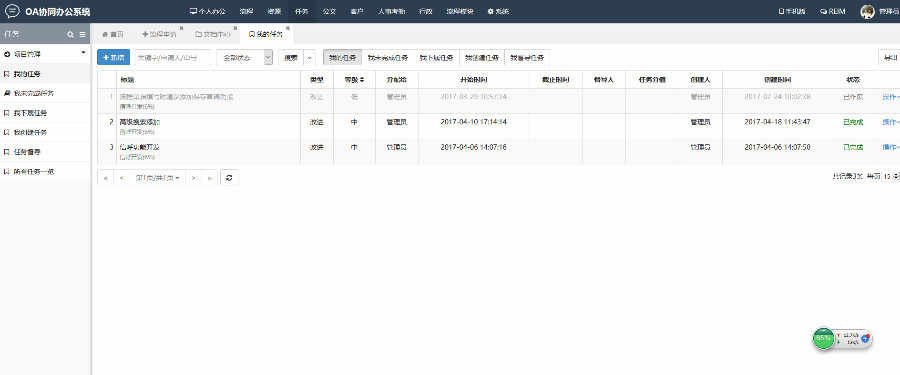
Task: Click the search button next to status filter
Action: coord(290,57)
